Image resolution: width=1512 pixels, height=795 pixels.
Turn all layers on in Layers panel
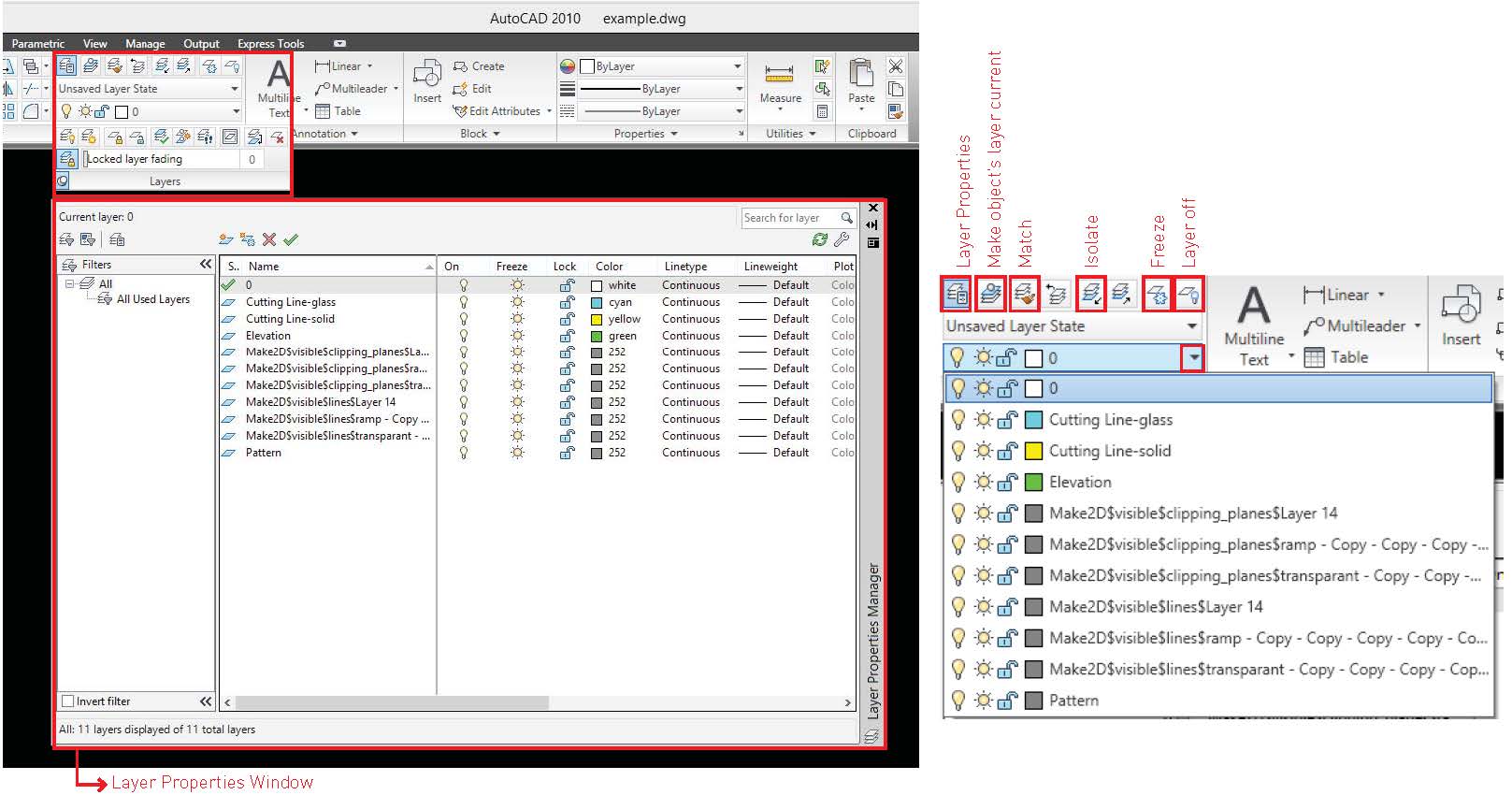pos(67,137)
